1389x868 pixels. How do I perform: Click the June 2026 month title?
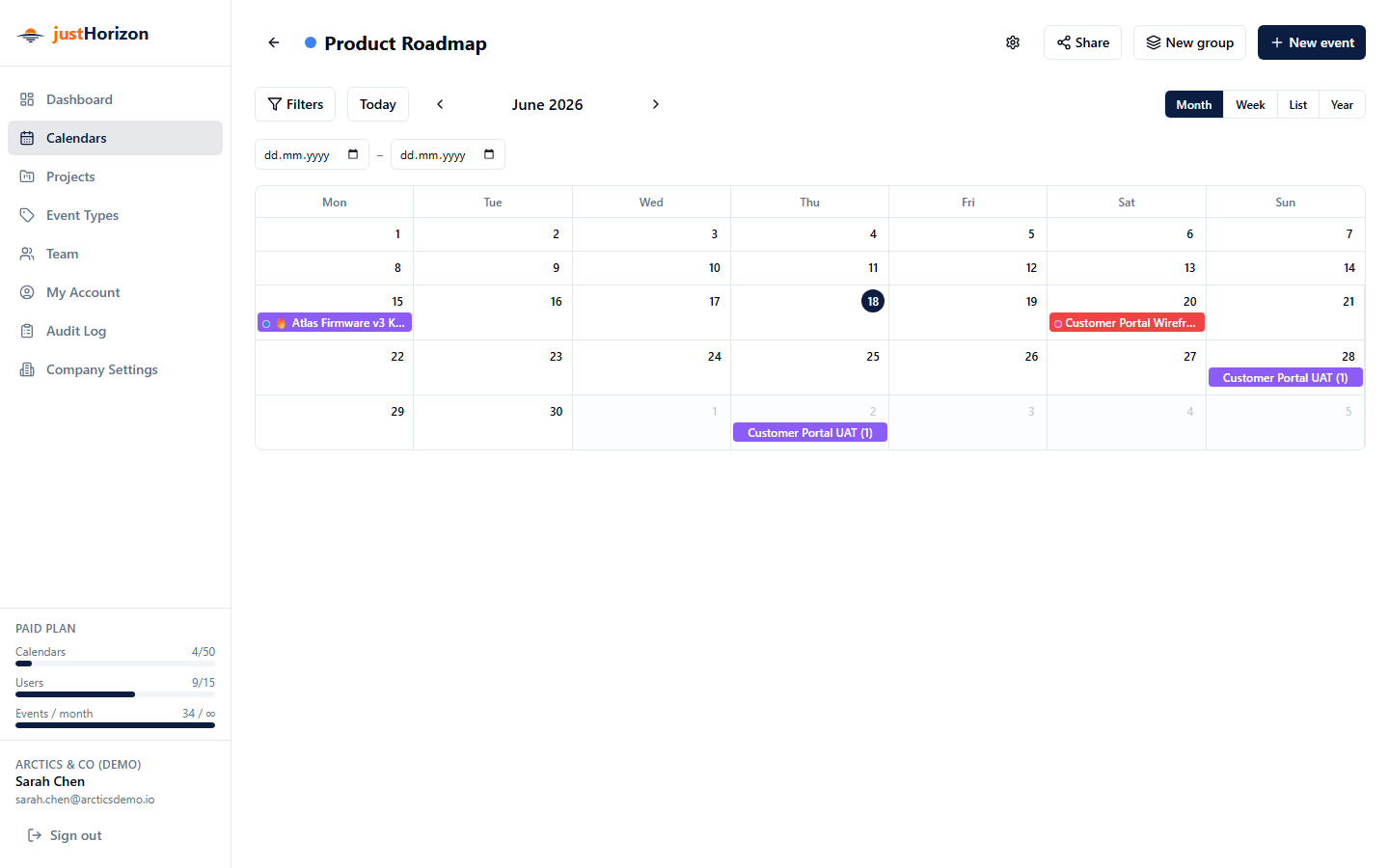[x=547, y=104]
